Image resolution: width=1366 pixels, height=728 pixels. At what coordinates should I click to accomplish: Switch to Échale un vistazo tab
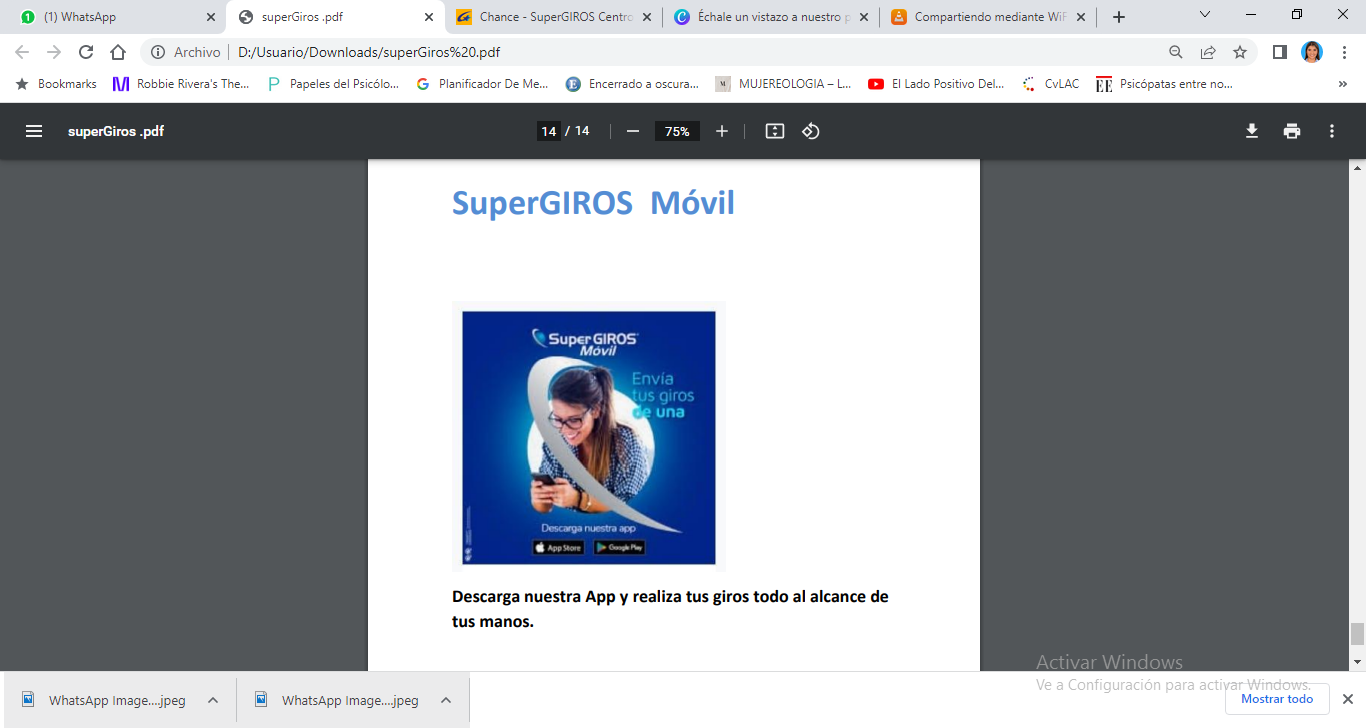771,17
